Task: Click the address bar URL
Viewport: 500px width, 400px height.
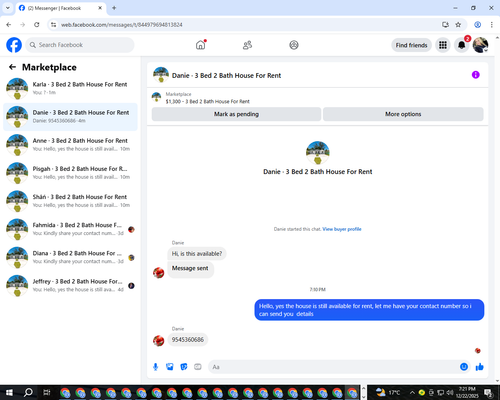Action: pos(122,25)
